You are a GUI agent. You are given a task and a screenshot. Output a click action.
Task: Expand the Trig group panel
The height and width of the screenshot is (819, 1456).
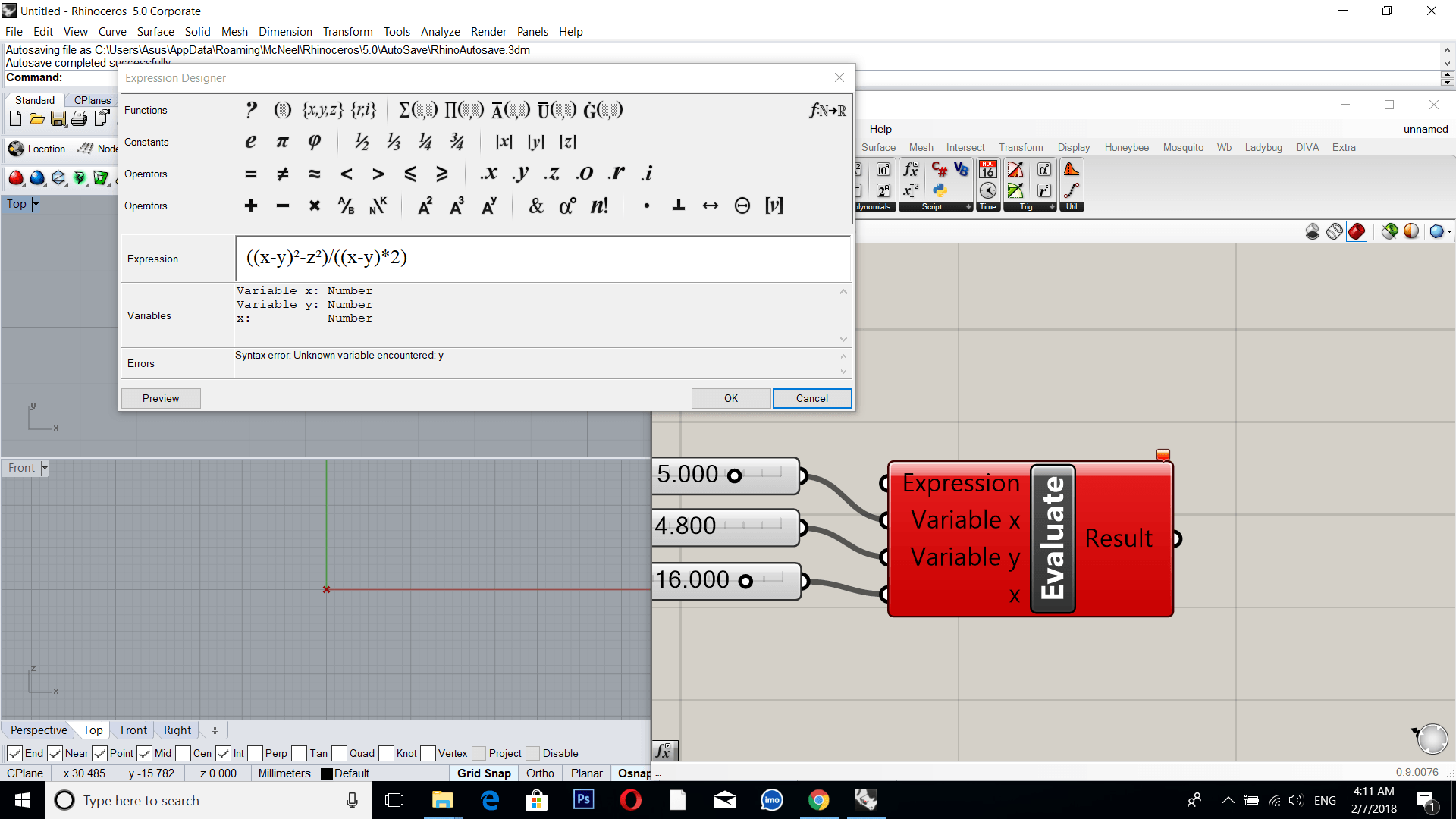coord(1030,207)
